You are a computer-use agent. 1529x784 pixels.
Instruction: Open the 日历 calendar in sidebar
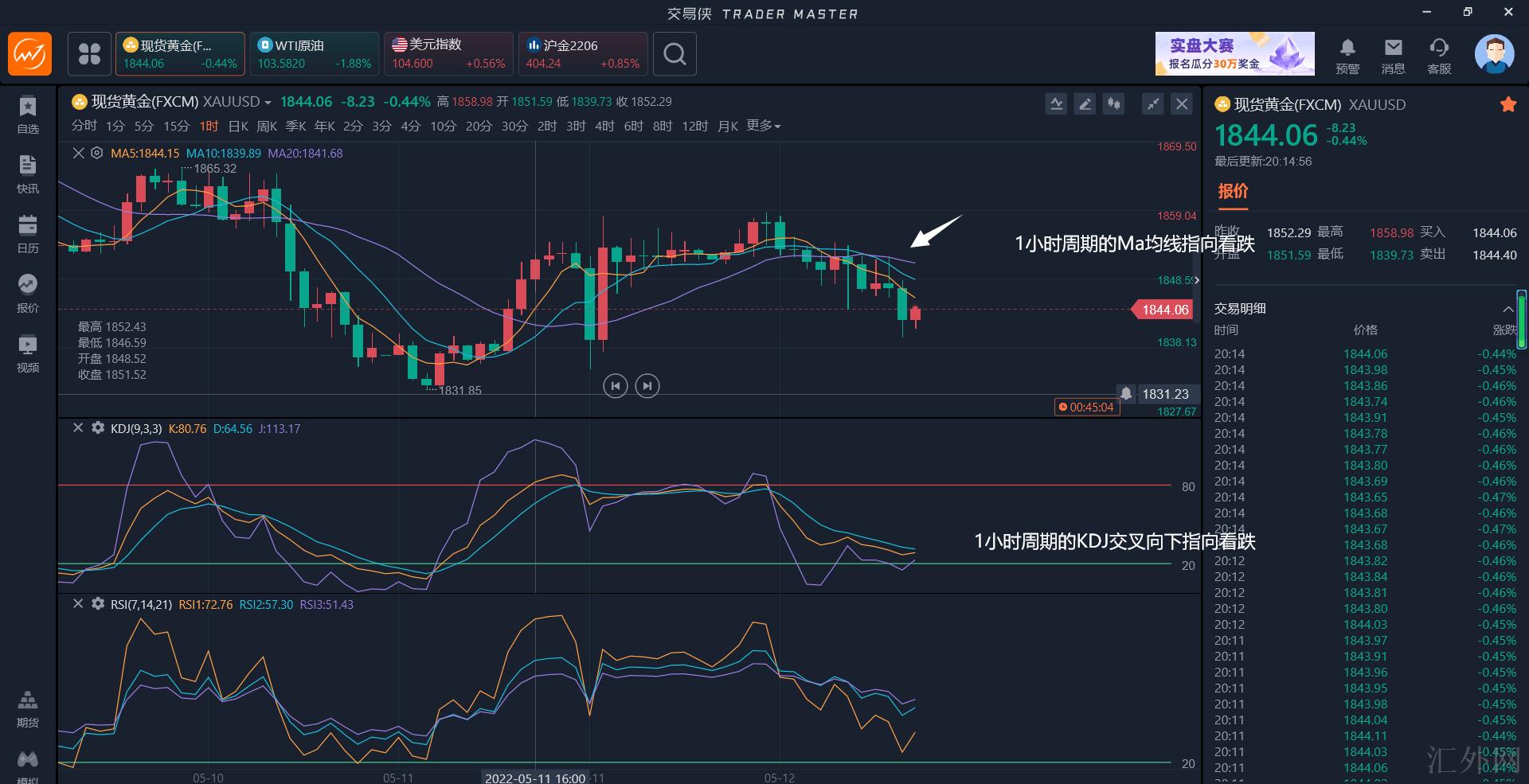(x=28, y=233)
